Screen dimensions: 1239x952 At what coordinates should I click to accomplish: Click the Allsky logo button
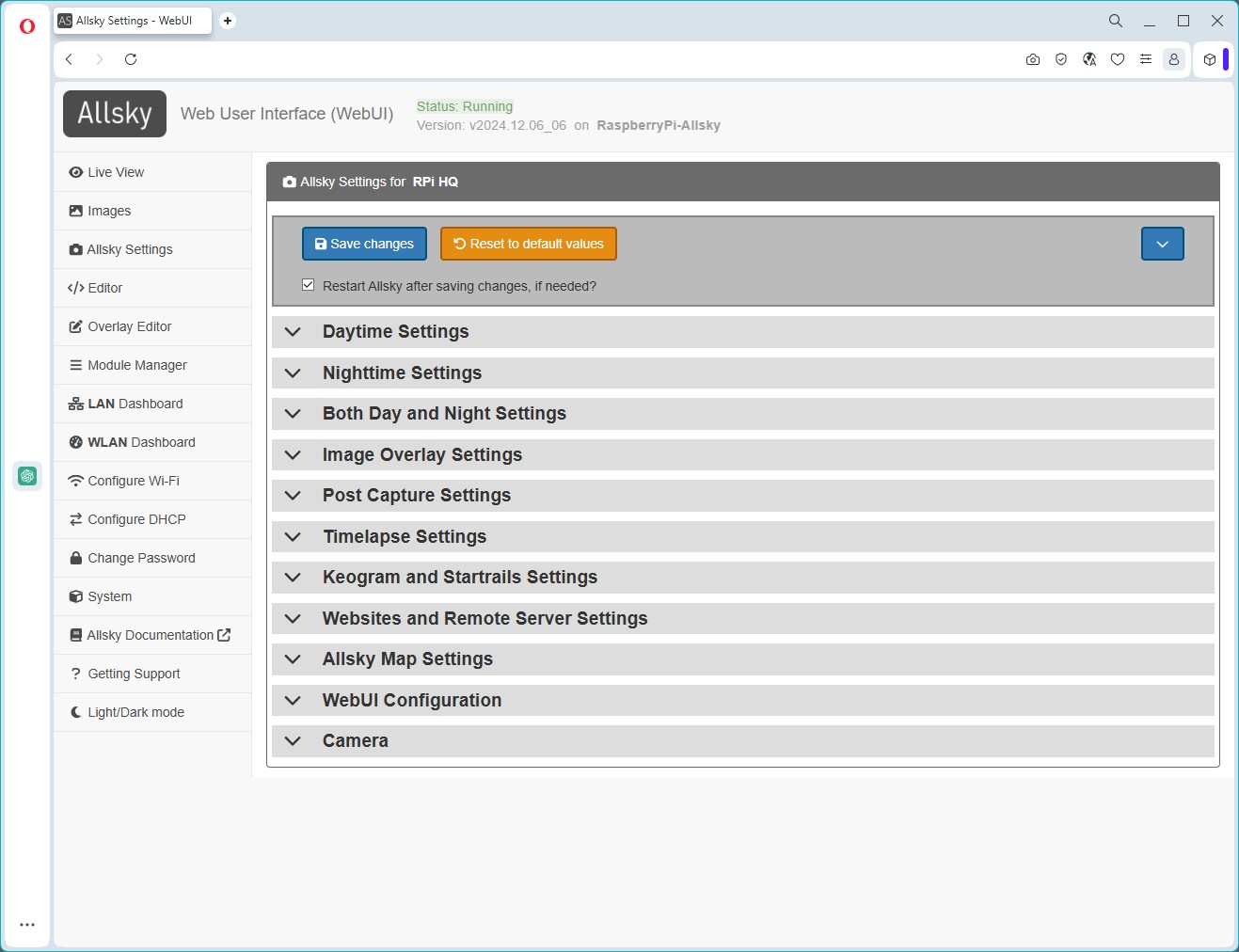coord(115,114)
